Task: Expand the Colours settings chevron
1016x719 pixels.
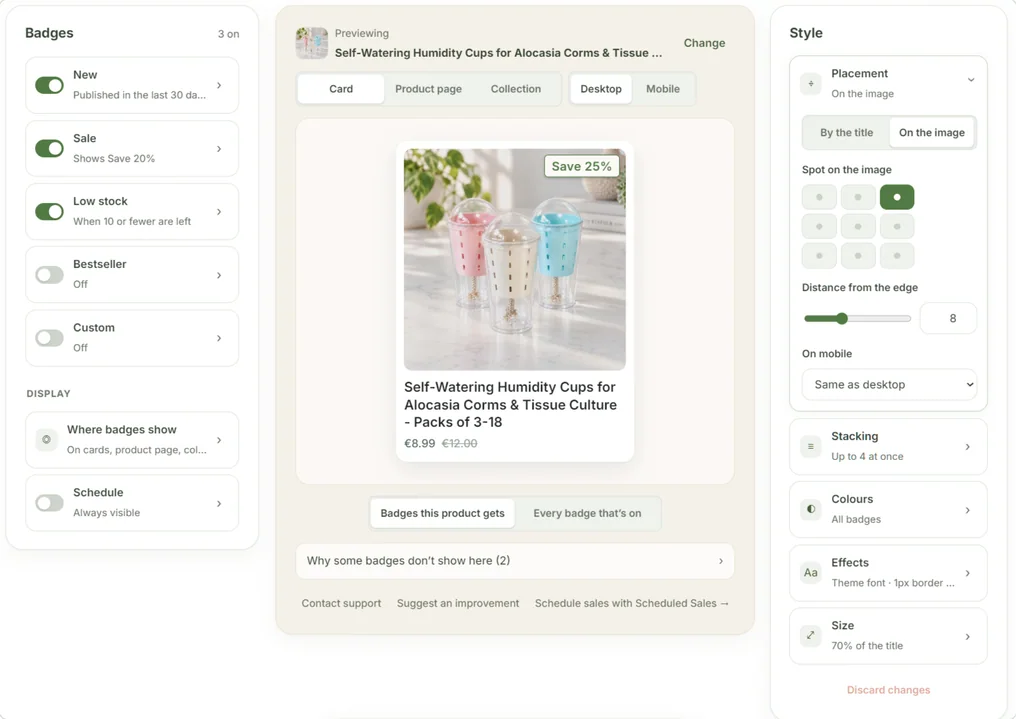Action: tap(967, 510)
